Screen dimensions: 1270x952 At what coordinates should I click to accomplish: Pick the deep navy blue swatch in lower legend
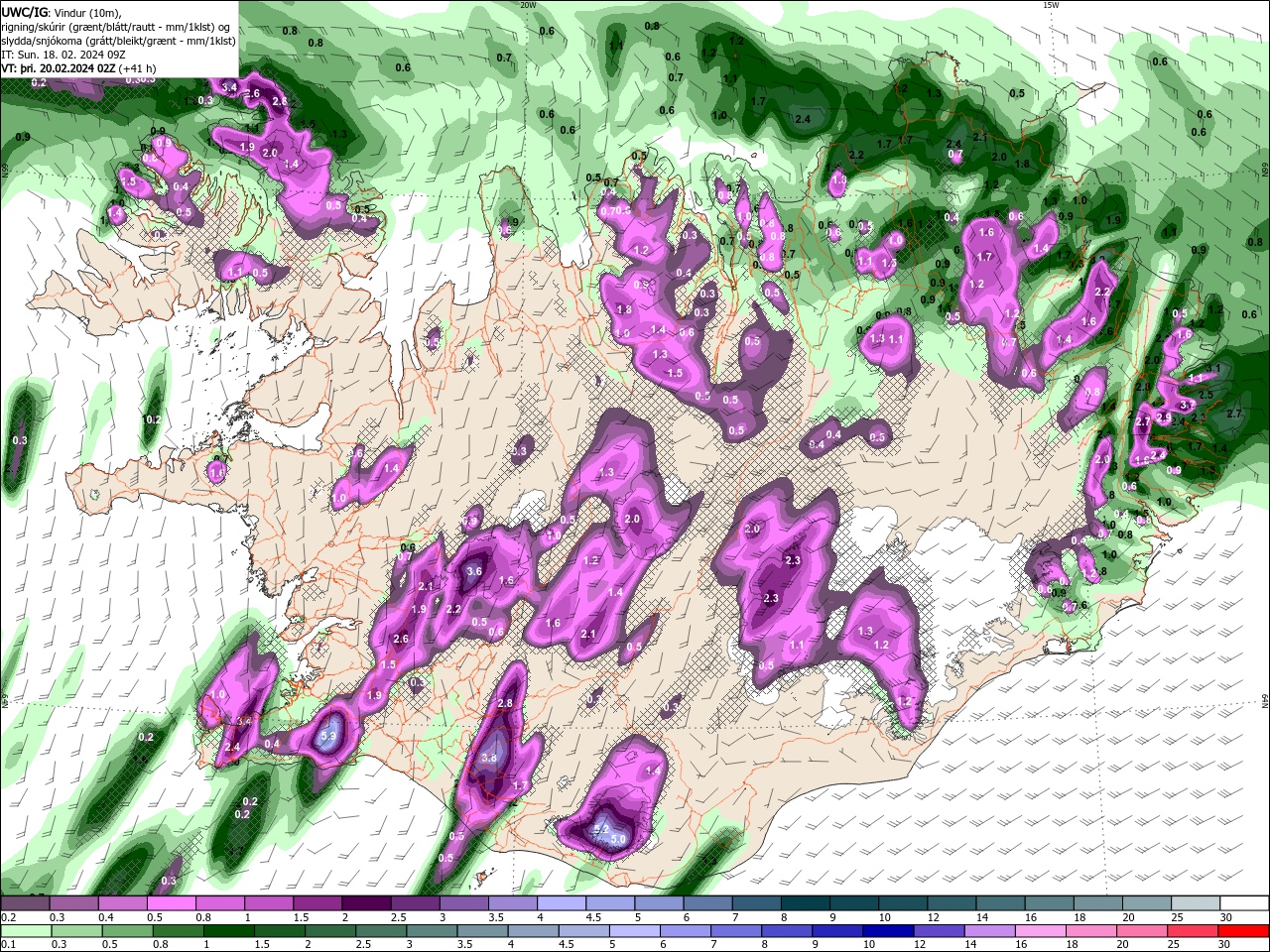click(886, 931)
